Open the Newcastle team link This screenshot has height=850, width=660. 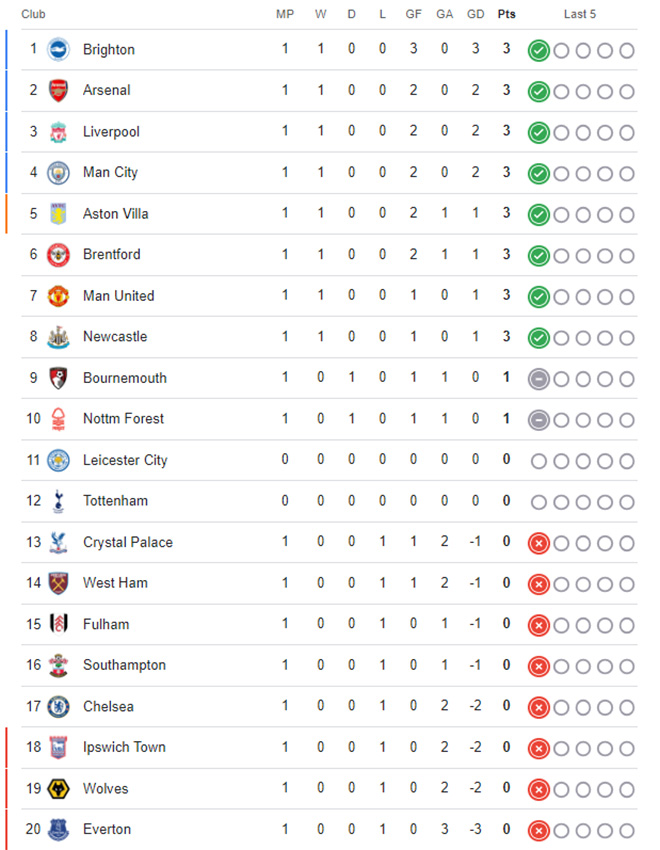pos(115,337)
